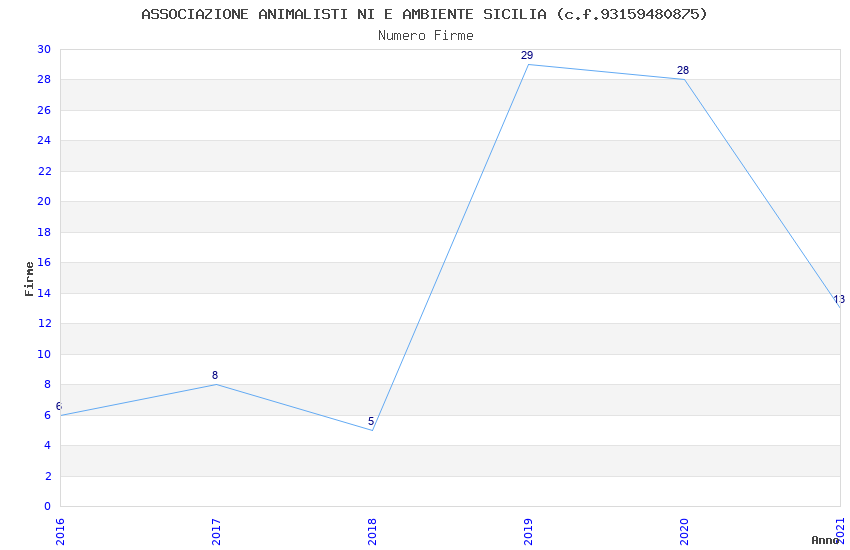
Task: Click the y-axis tick value 4
Action: 48,445
